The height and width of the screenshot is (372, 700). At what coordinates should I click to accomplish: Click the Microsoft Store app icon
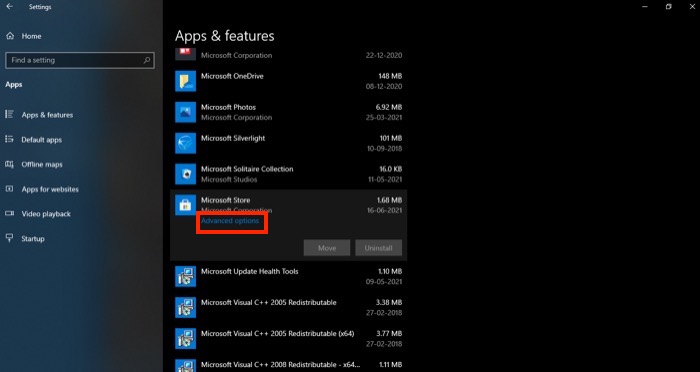click(x=185, y=205)
